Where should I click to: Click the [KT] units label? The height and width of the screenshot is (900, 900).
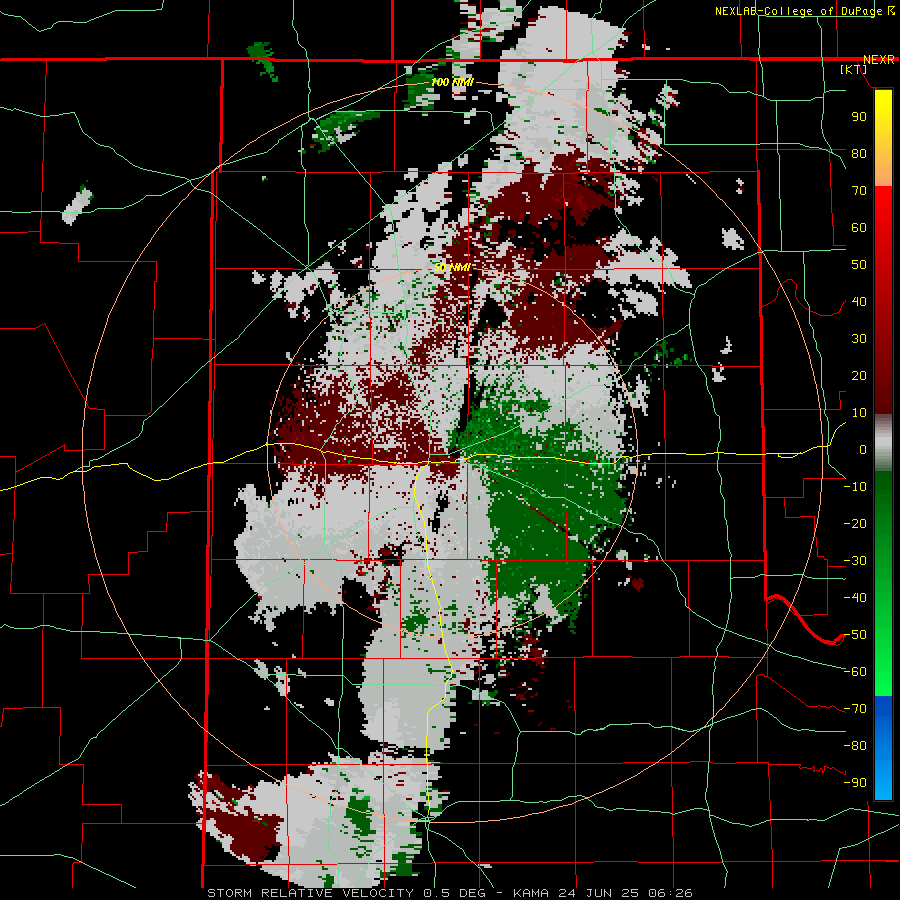click(x=854, y=69)
